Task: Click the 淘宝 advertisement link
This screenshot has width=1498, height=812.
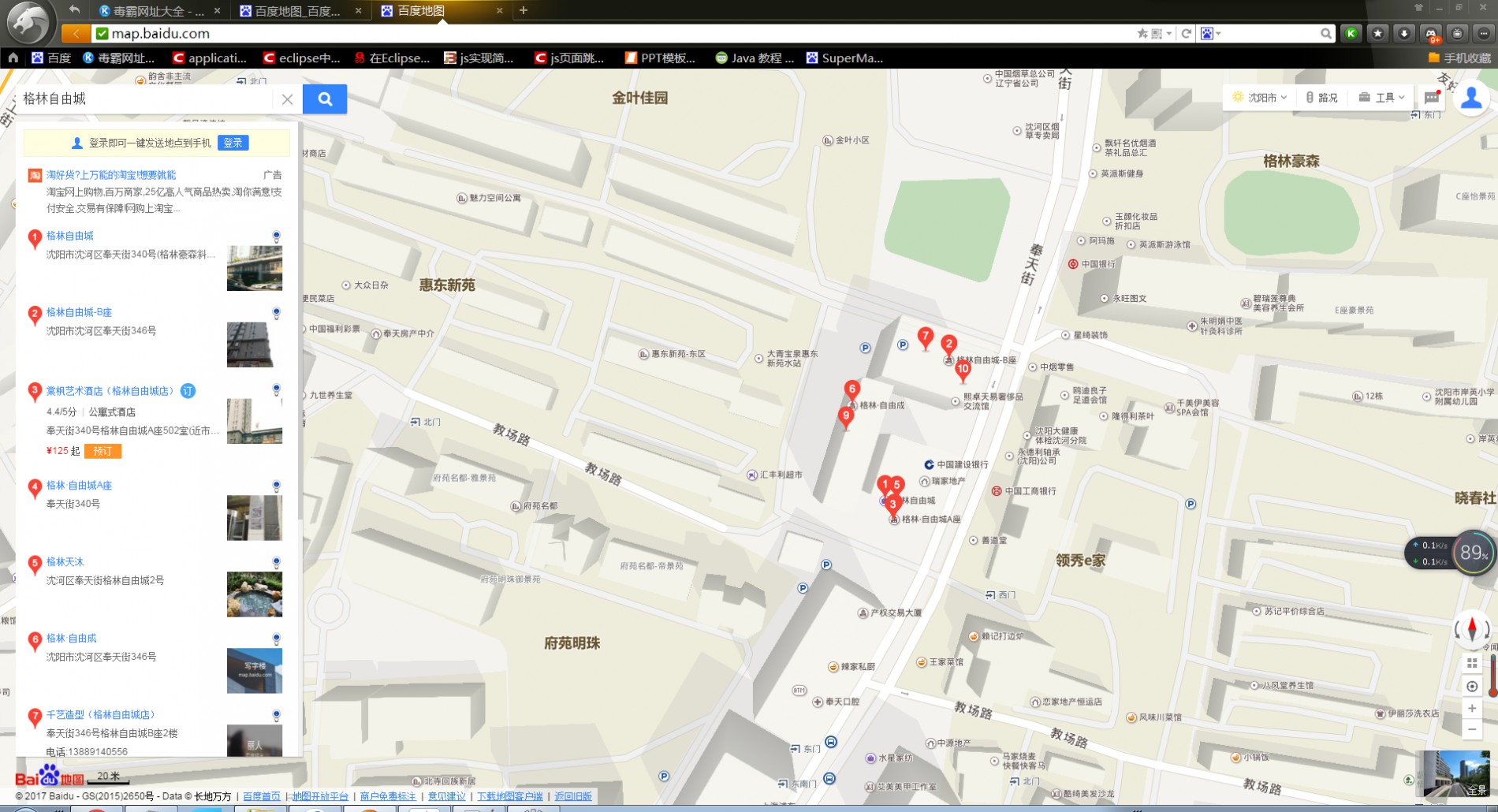Action: pyautogui.click(x=110, y=175)
